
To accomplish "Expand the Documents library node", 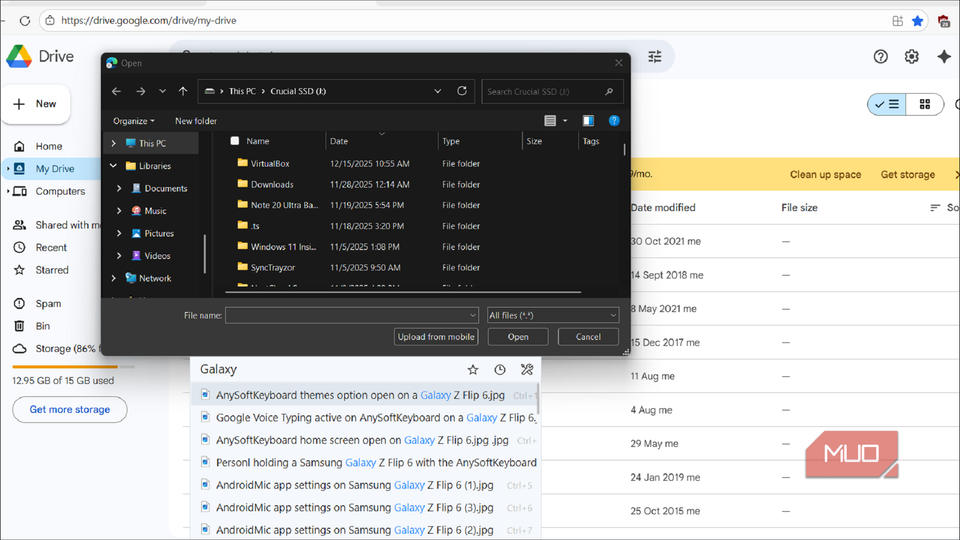I will (119, 189).
